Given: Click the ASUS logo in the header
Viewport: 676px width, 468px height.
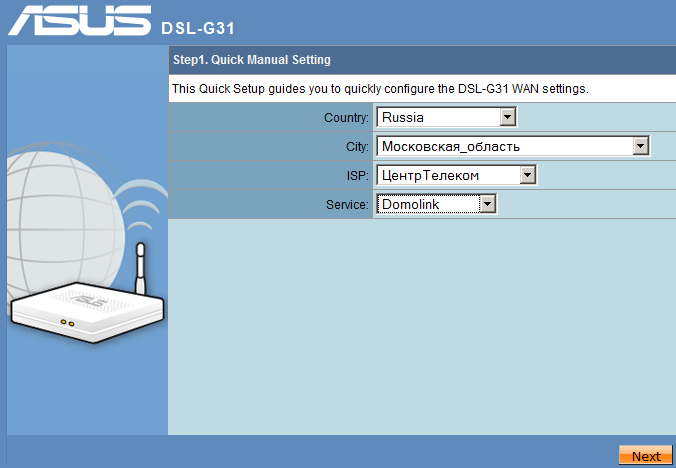Looking at the screenshot, I should pos(80,20).
